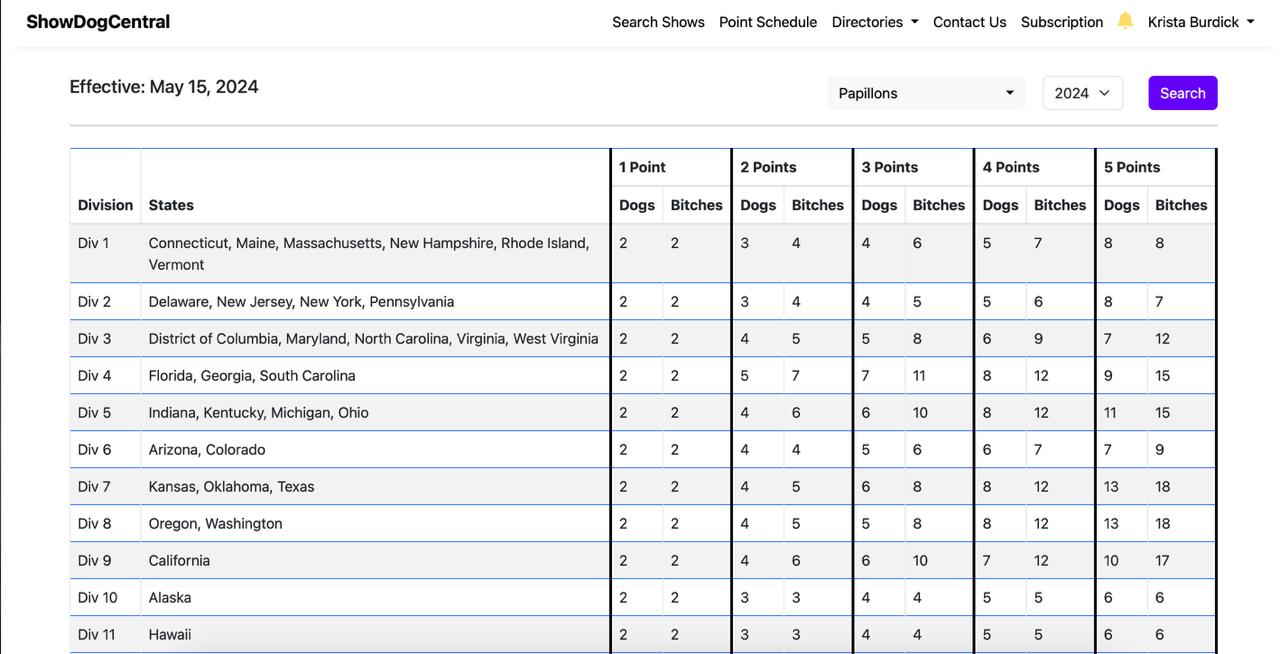Image resolution: width=1280 pixels, height=654 pixels.
Task: Expand the Directories dropdown menu
Action: 874,22
